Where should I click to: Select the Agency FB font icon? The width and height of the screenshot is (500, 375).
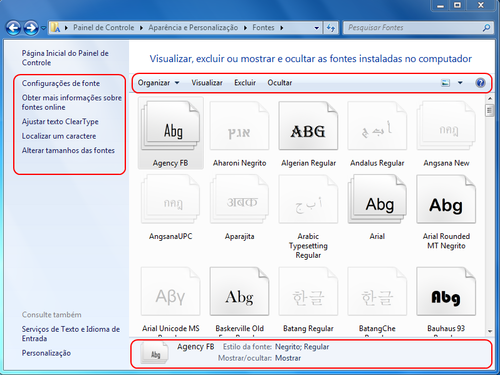tap(171, 126)
